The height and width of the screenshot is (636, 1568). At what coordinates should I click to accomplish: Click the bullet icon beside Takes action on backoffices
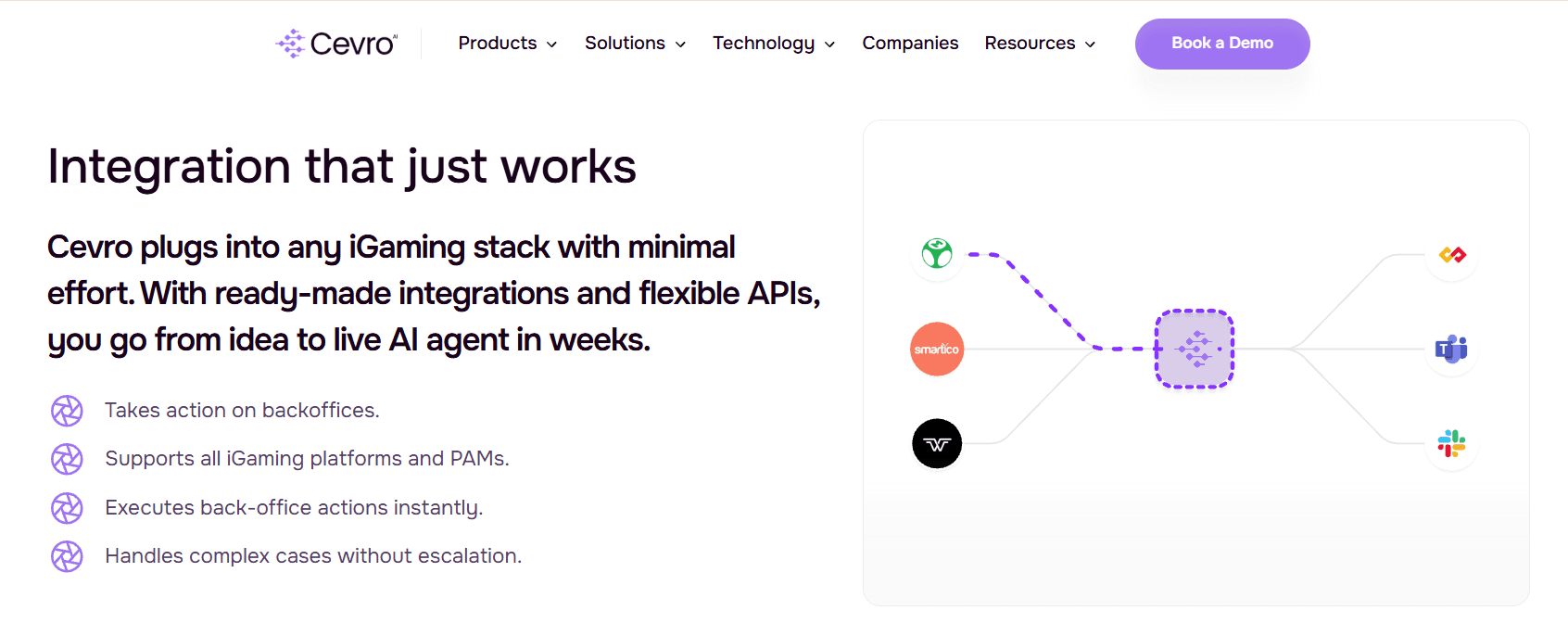(67, 411)
